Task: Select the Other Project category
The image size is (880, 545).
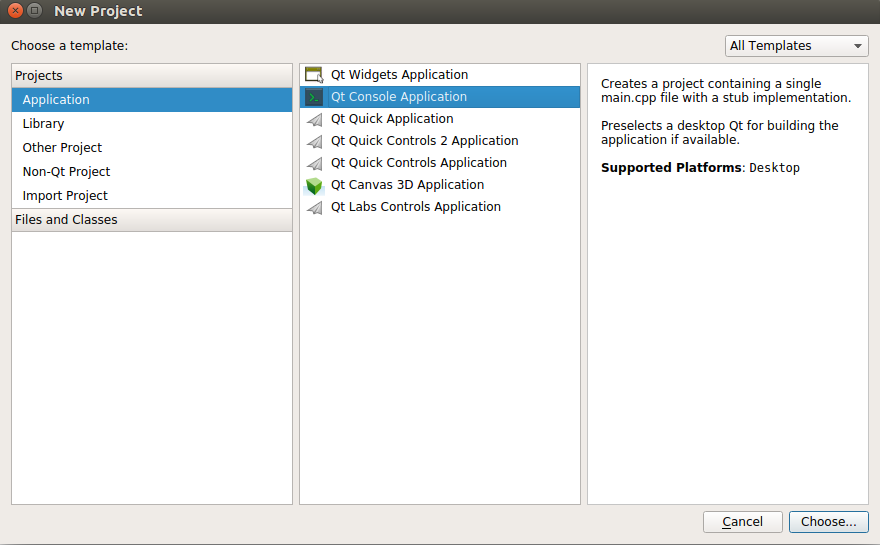Action: [x=152, y=148]
